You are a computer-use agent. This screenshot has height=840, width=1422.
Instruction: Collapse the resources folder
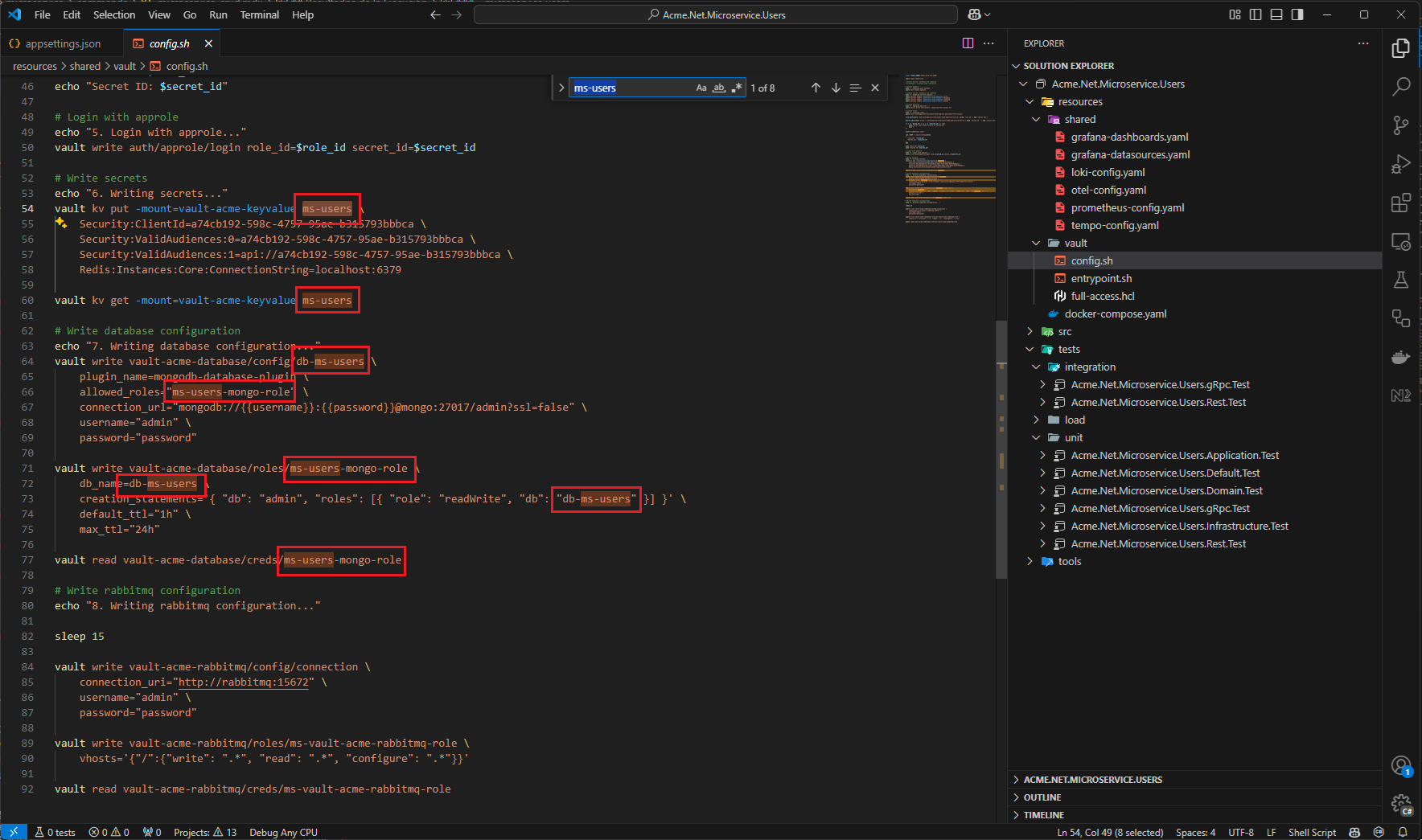(x=1030, y=102)
